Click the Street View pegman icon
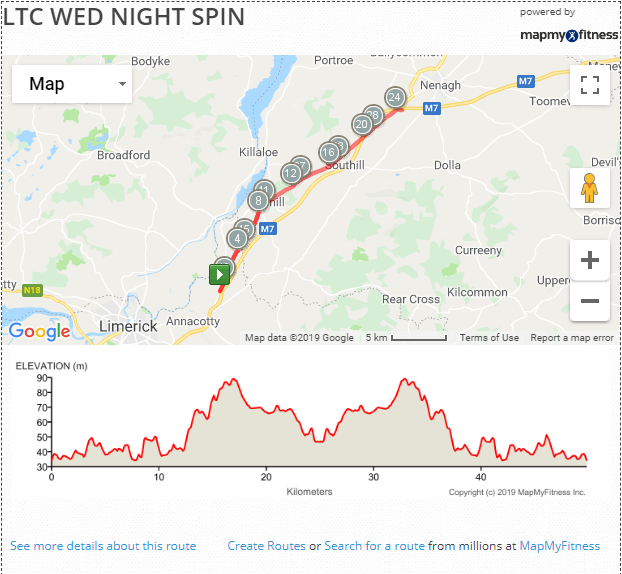 point(589,188)
